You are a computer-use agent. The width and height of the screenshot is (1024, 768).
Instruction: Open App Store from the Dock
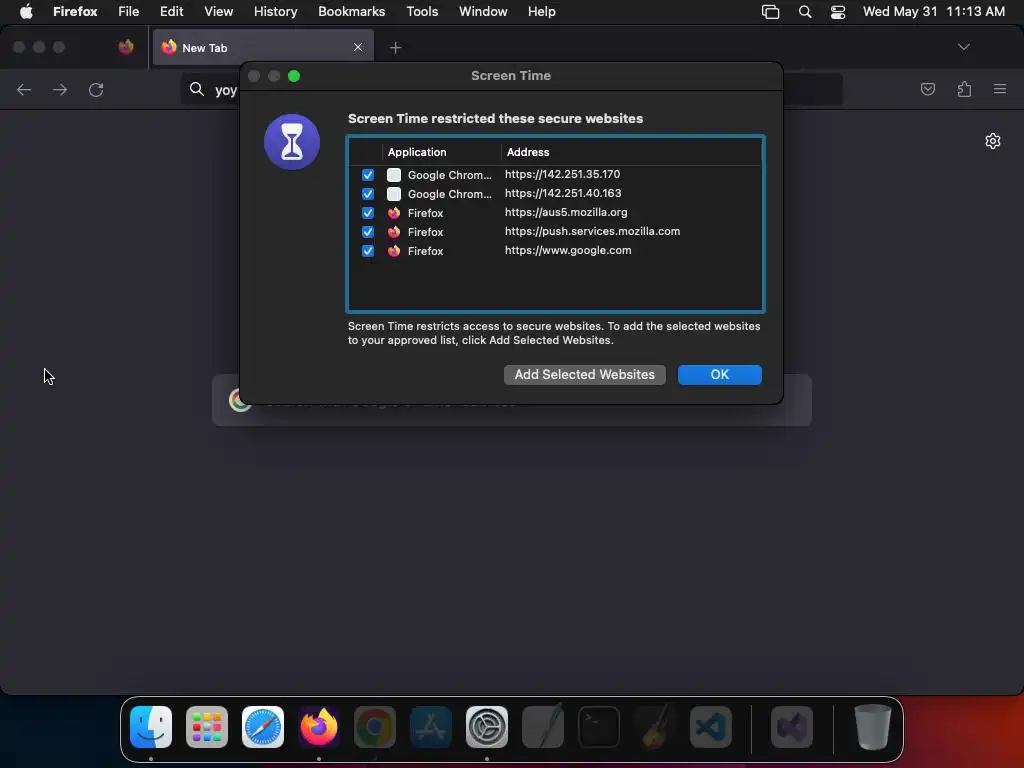click(x=431, y=727)
